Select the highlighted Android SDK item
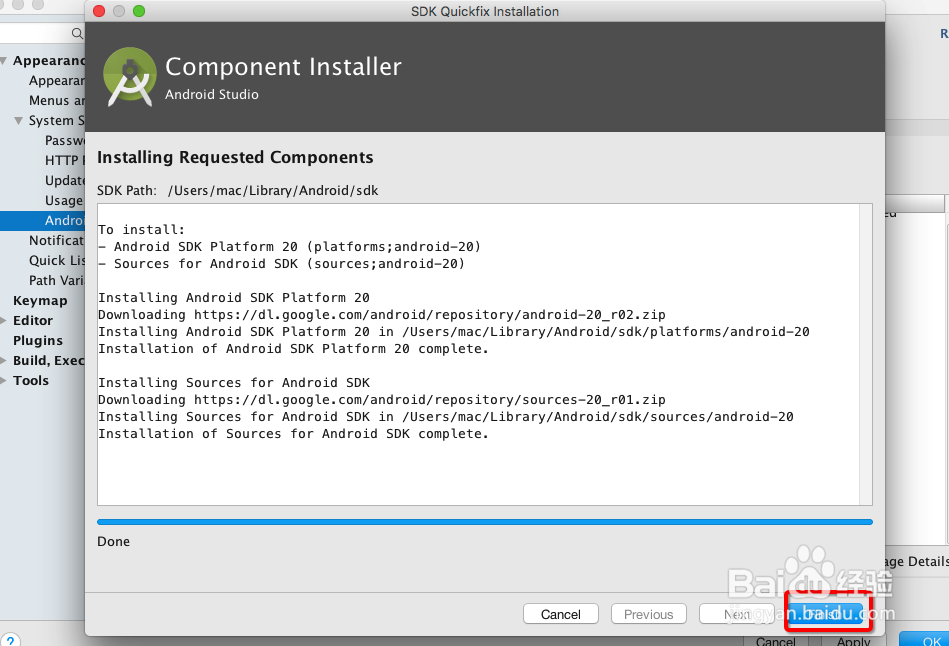The height and width of the screenshot is (646, 949). [42, 220]
